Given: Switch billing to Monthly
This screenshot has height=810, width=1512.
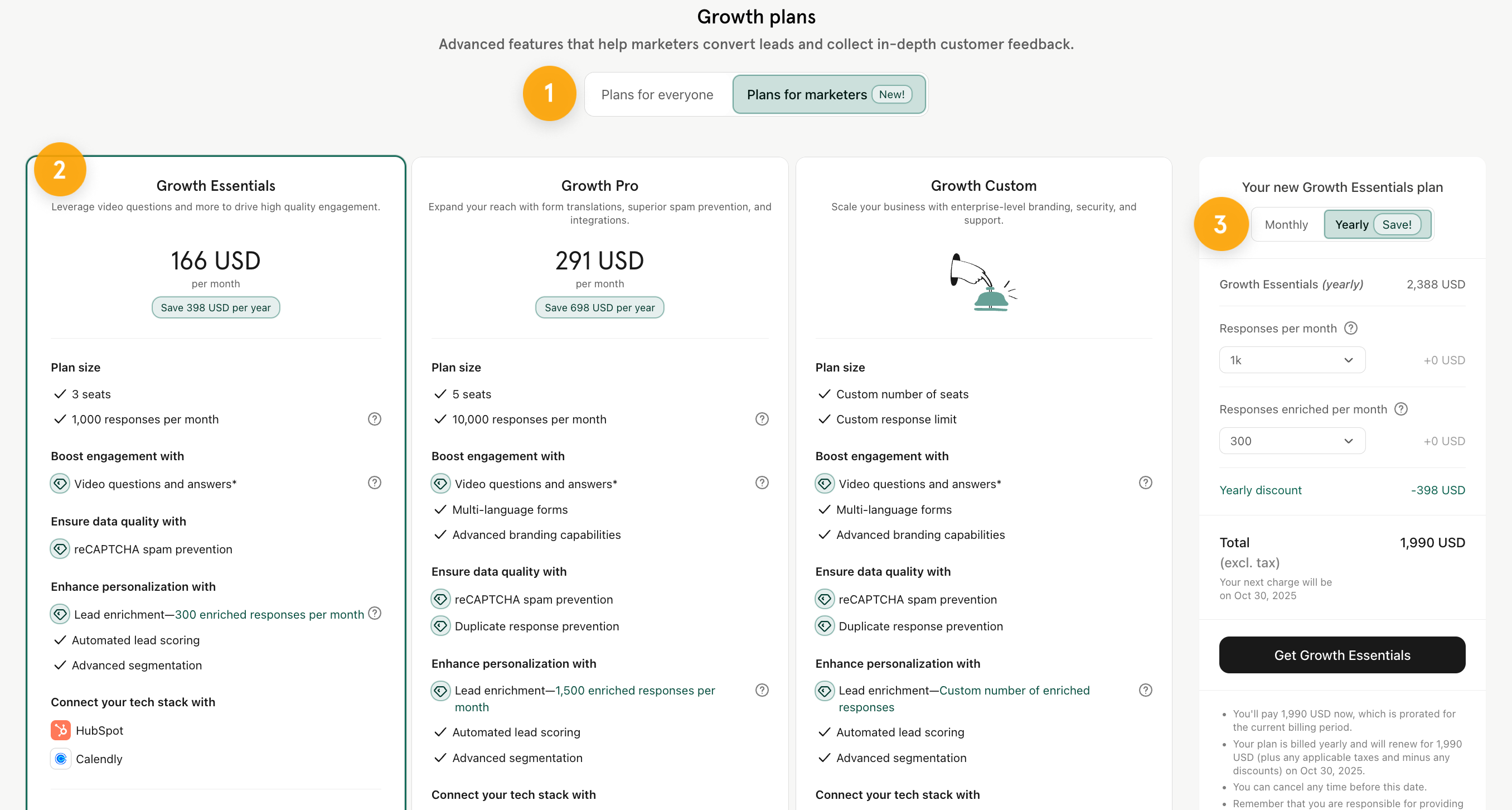Looking at the screenshot, I should coord(1286,224).
